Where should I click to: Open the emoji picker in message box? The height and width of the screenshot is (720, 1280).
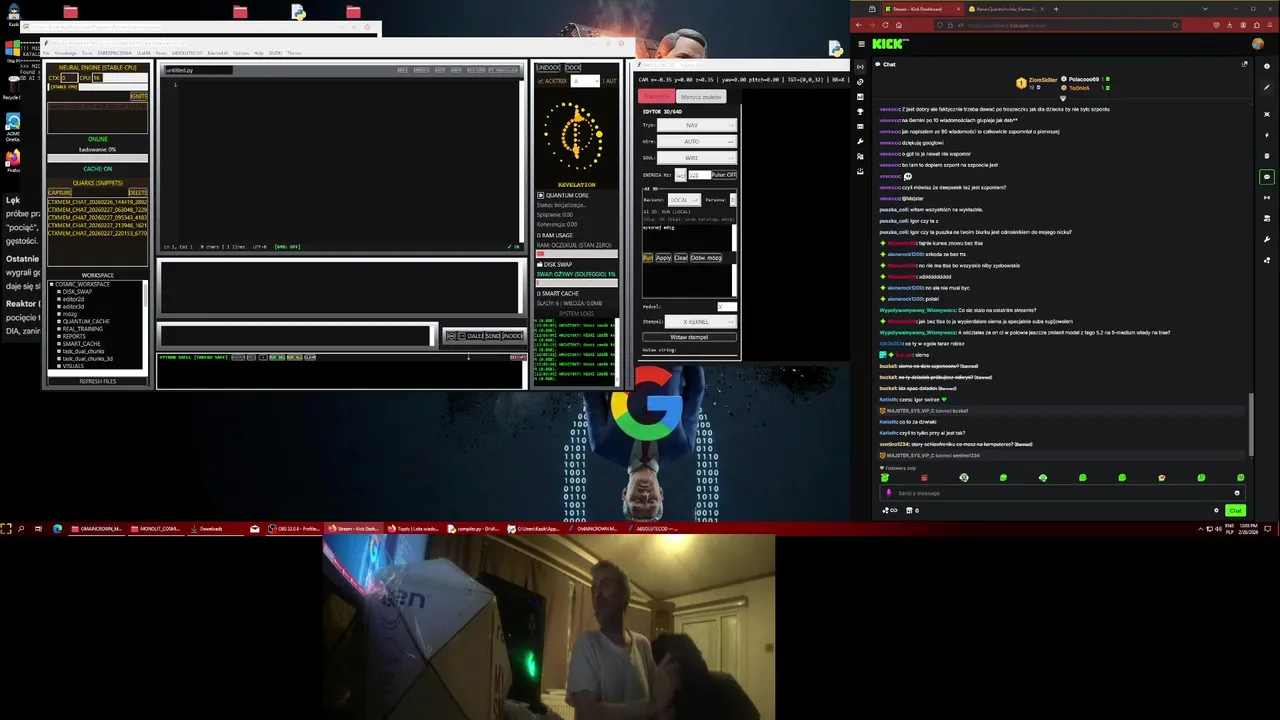[1237, 493]
